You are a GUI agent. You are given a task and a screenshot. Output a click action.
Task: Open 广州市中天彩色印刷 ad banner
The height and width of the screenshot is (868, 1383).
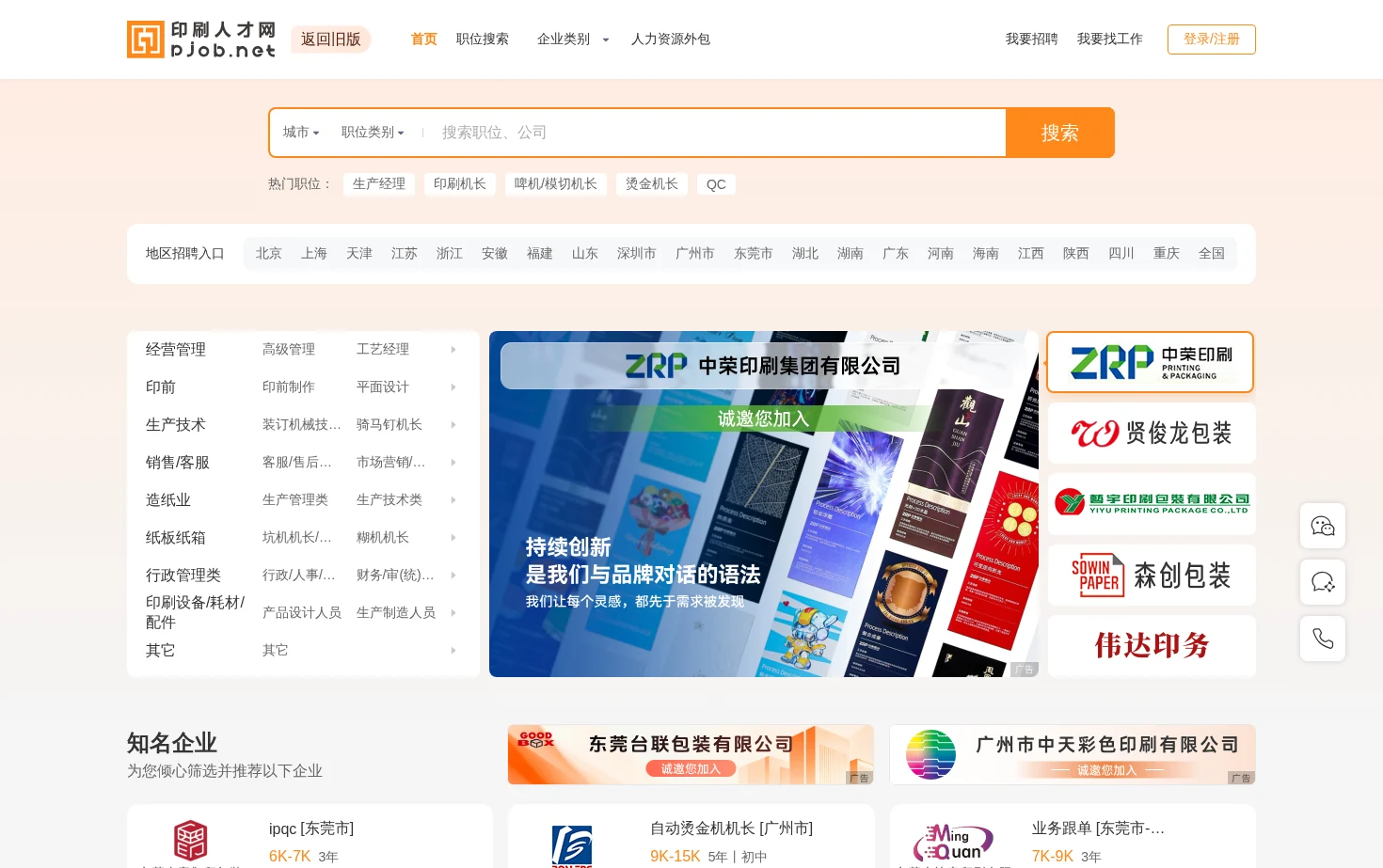click(1073, 754)
